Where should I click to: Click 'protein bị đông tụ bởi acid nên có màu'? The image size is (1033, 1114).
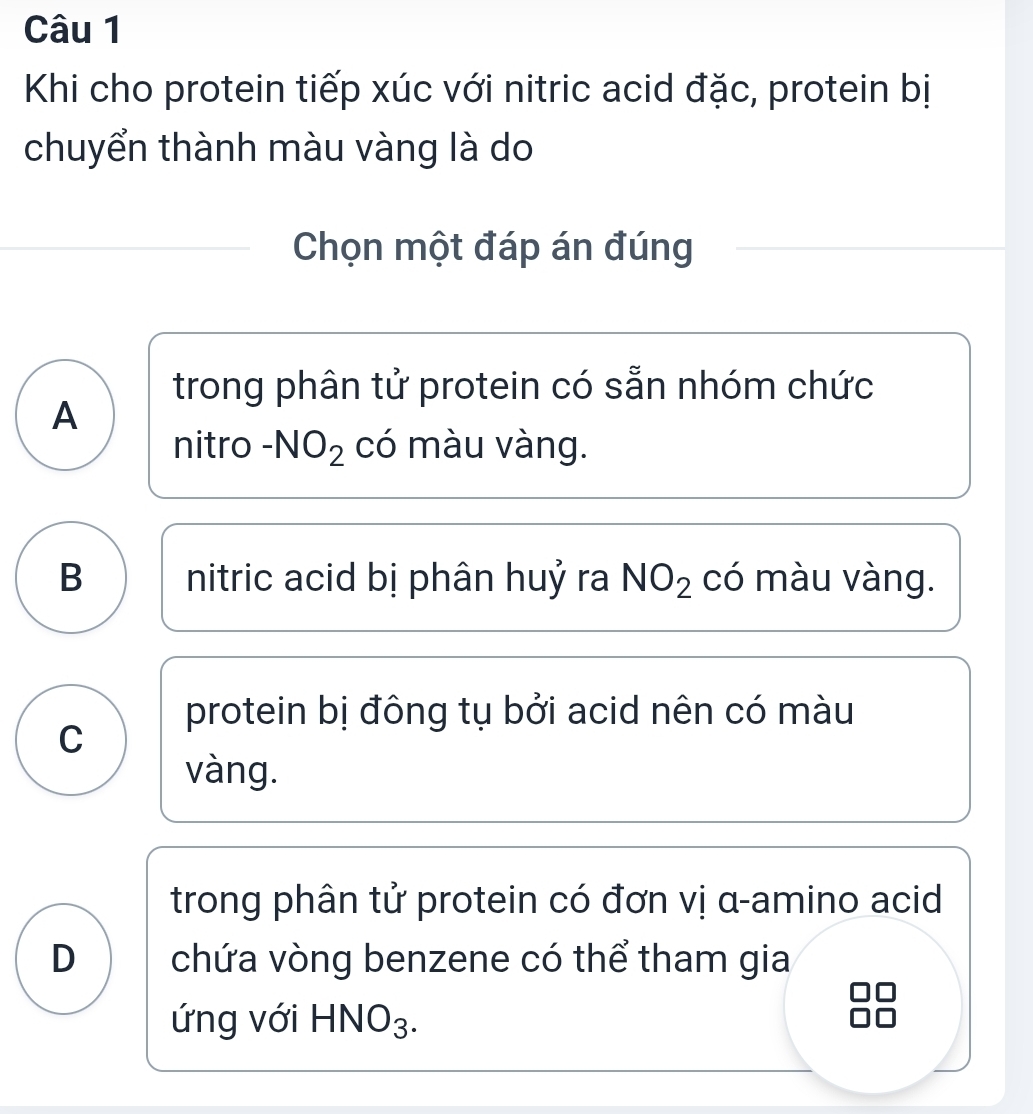(520, 711)
